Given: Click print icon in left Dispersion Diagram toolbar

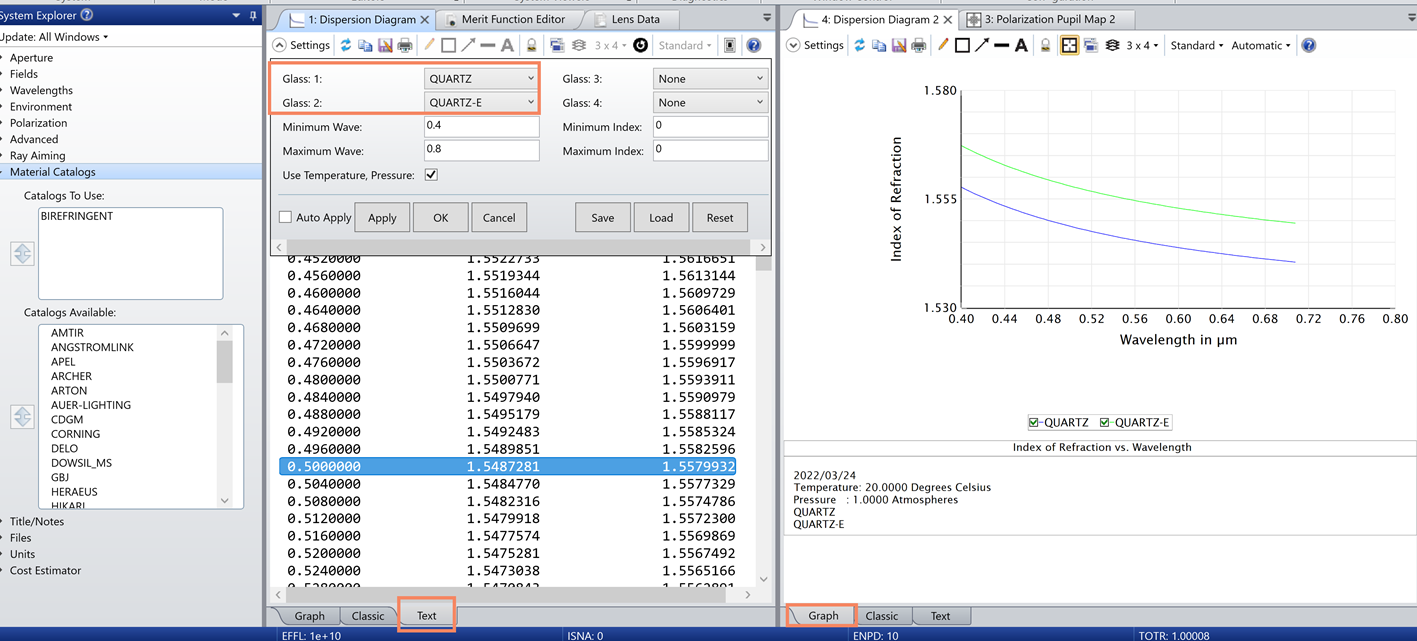Looking at the screenshot, I should (x=405, y=45).
